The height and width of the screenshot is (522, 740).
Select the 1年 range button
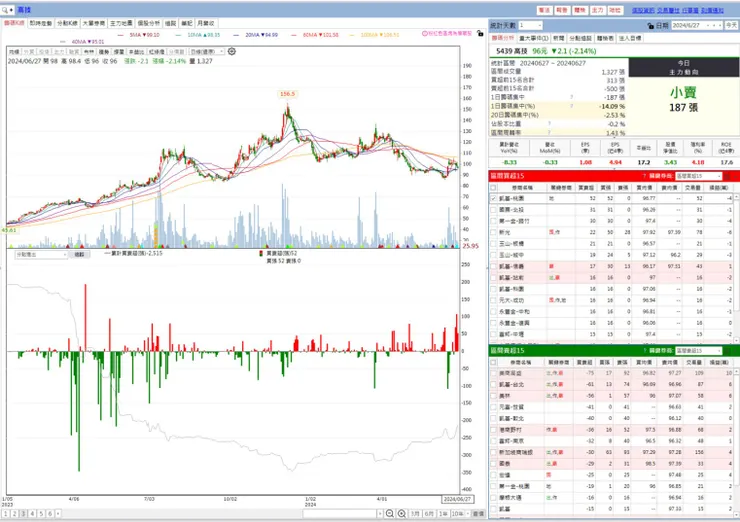point(443,514)
